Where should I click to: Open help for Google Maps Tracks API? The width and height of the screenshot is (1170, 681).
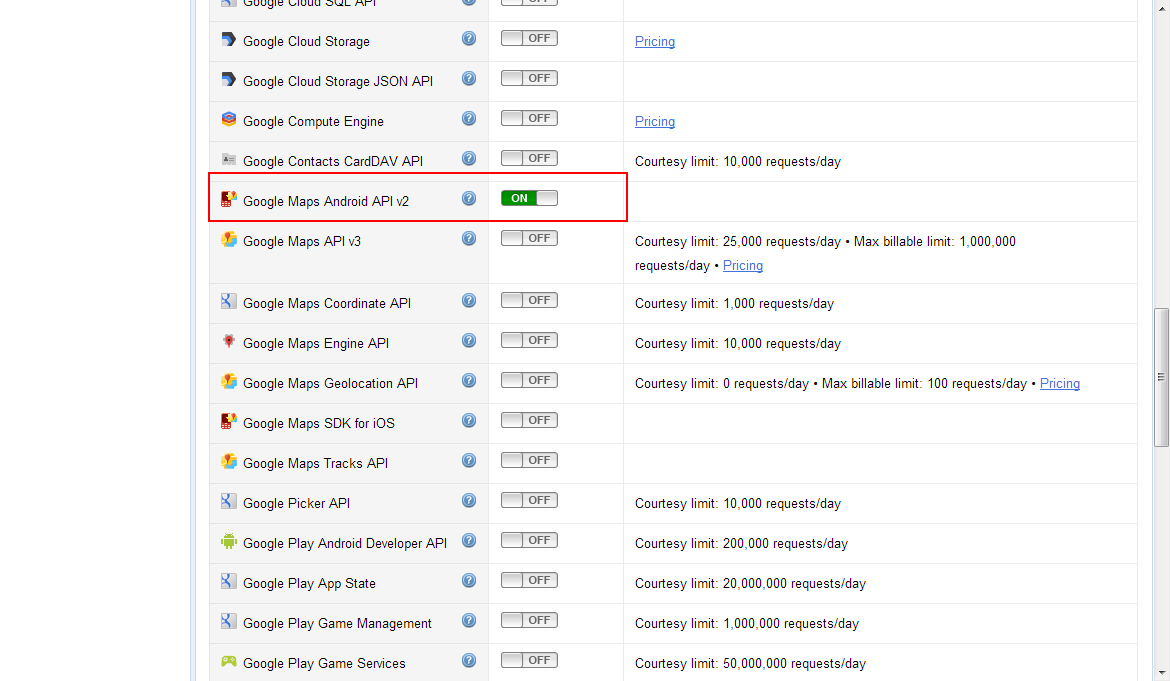click(x=469, y=461)
